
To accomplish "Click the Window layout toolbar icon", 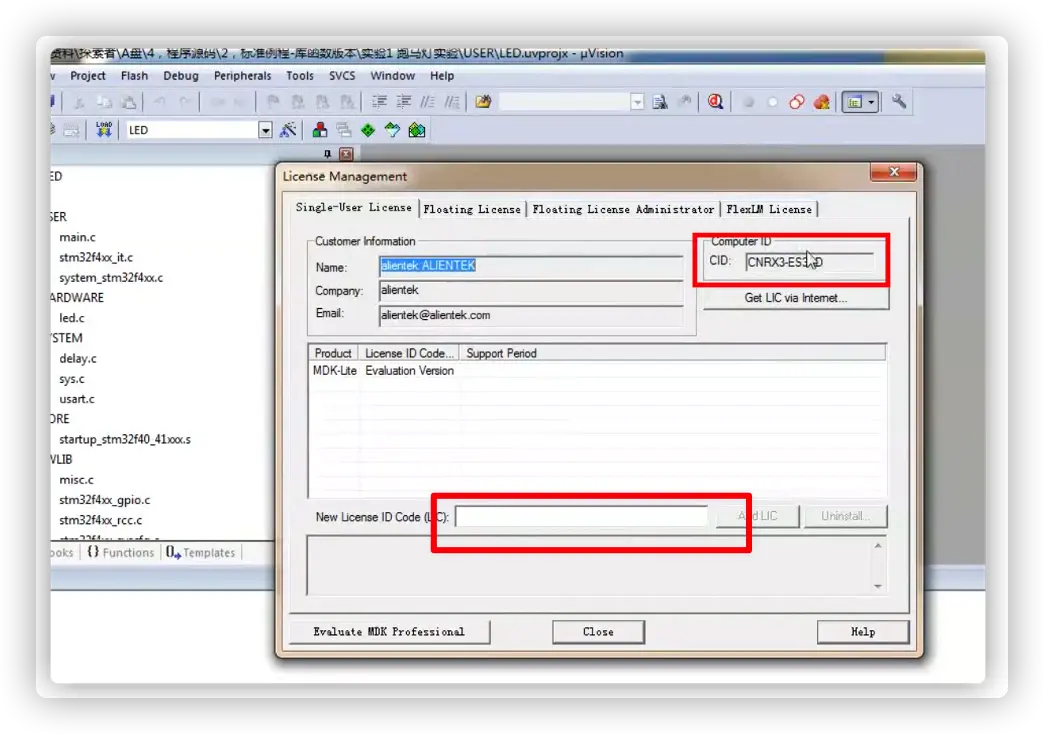I will (854, 102).
